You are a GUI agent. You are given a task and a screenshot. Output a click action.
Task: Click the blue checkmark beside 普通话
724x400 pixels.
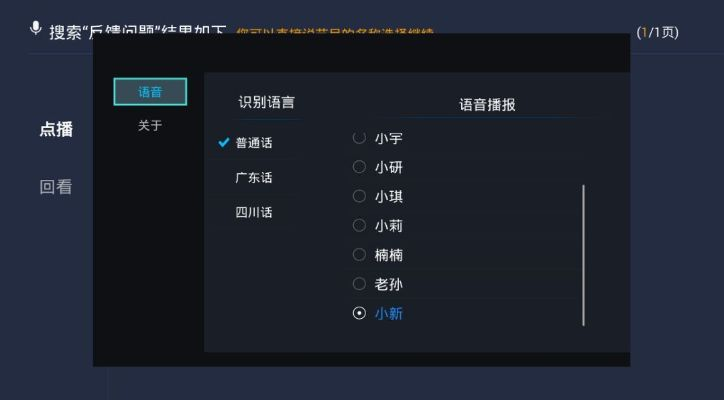(x=224, y=143)
